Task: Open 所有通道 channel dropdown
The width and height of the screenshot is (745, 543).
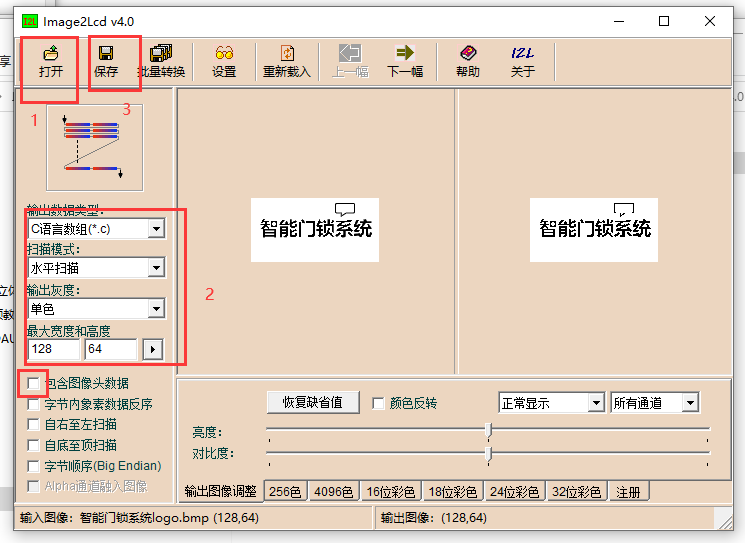Action: 690,403
